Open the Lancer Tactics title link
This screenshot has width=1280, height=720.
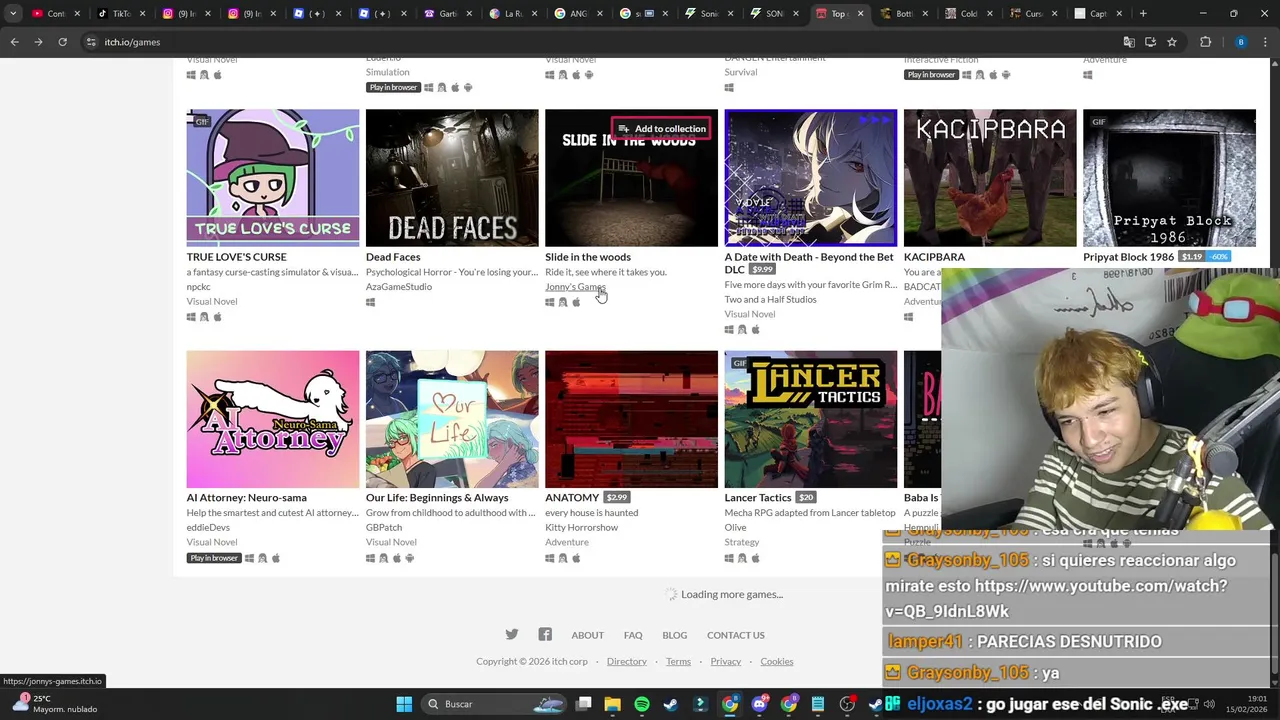coord(758,497)
